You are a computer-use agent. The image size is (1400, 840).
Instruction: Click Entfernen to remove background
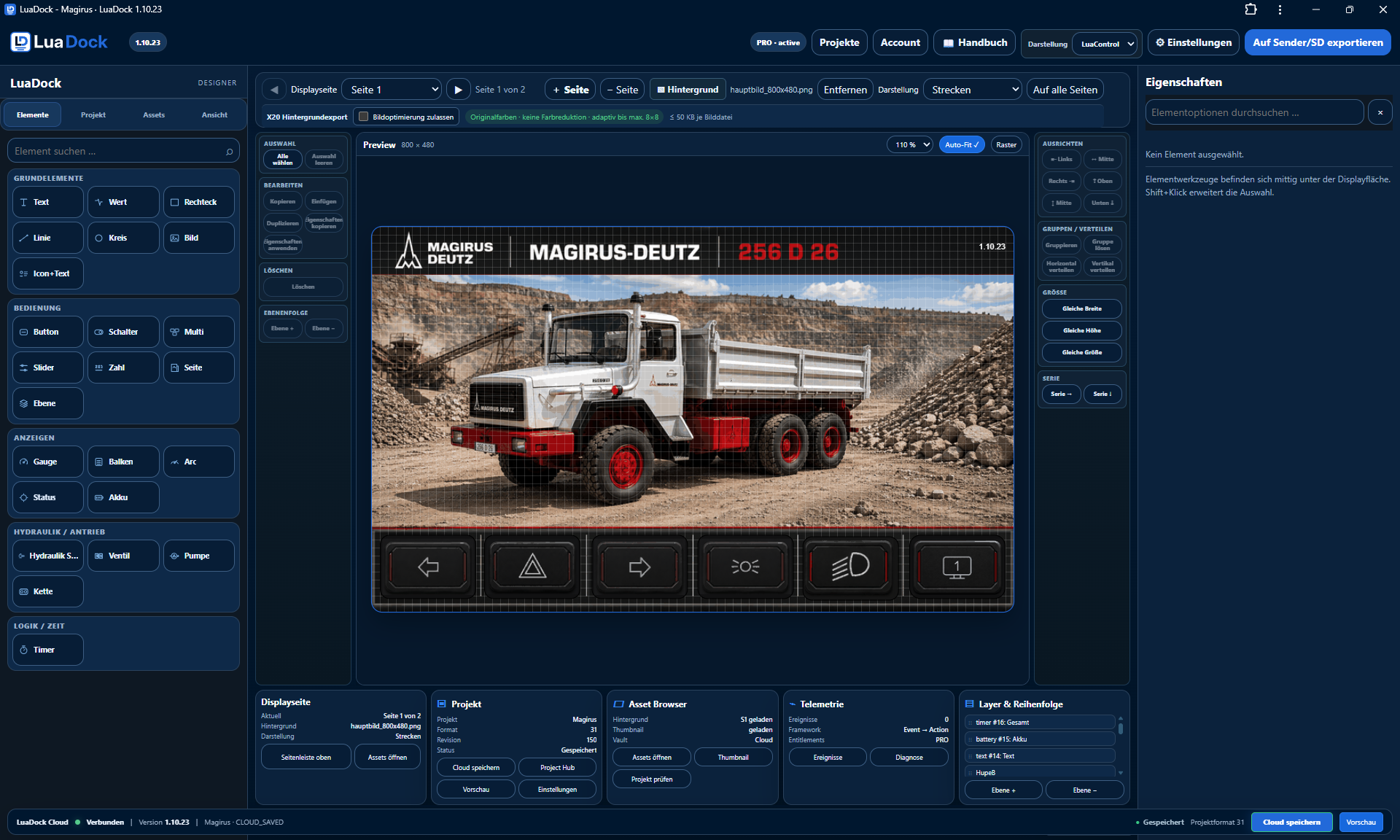[845, 90]
